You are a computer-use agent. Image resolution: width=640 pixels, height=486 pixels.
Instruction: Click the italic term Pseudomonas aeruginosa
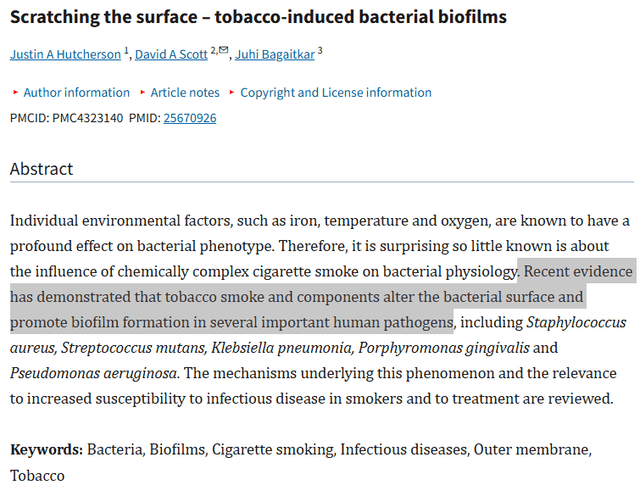click(94, 373)
